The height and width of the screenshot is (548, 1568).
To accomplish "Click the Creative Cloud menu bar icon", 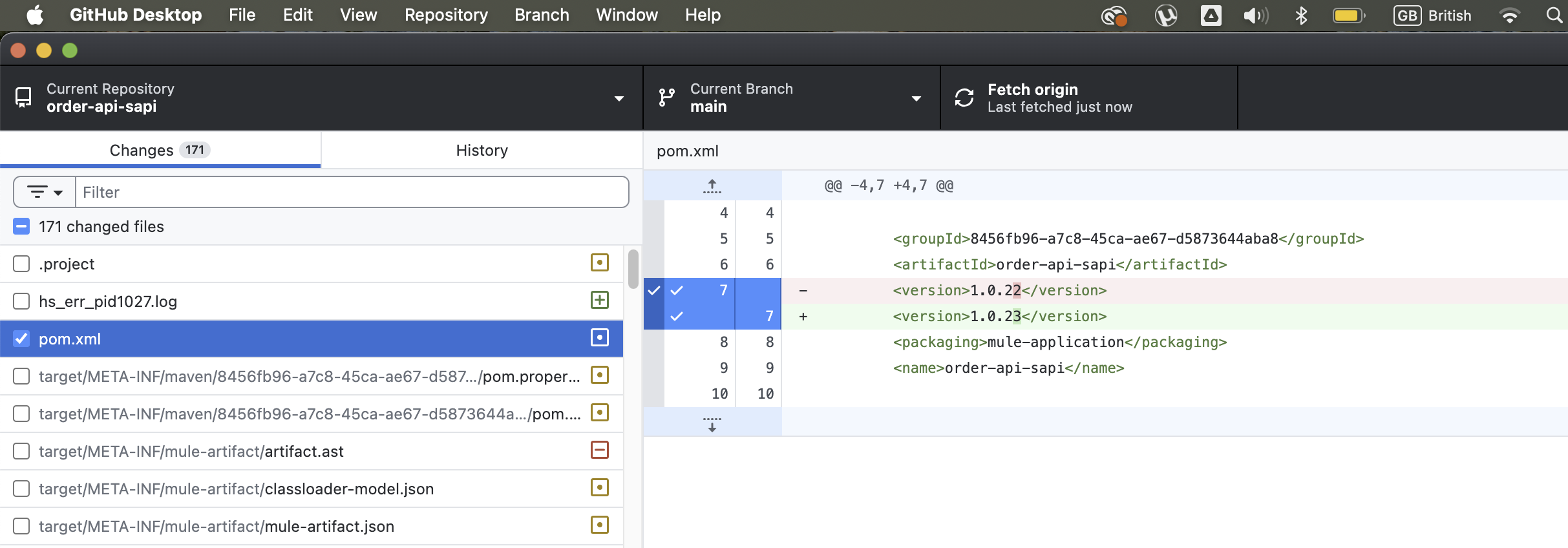I will click(x=1114, y=16).
